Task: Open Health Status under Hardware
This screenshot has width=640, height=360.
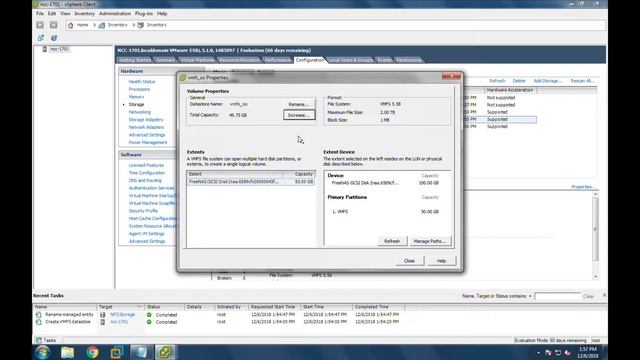Action: (142, 82)
